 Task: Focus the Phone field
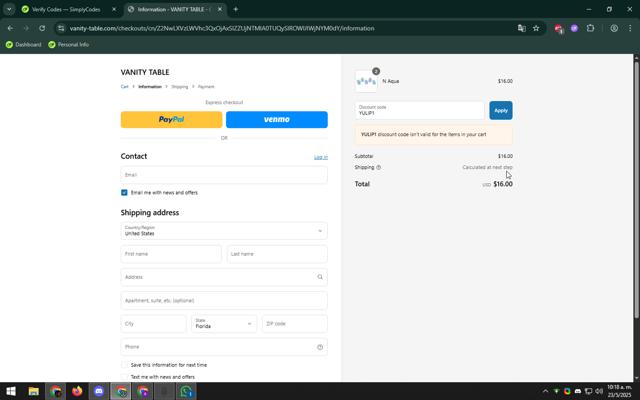[x=224, y=347]
